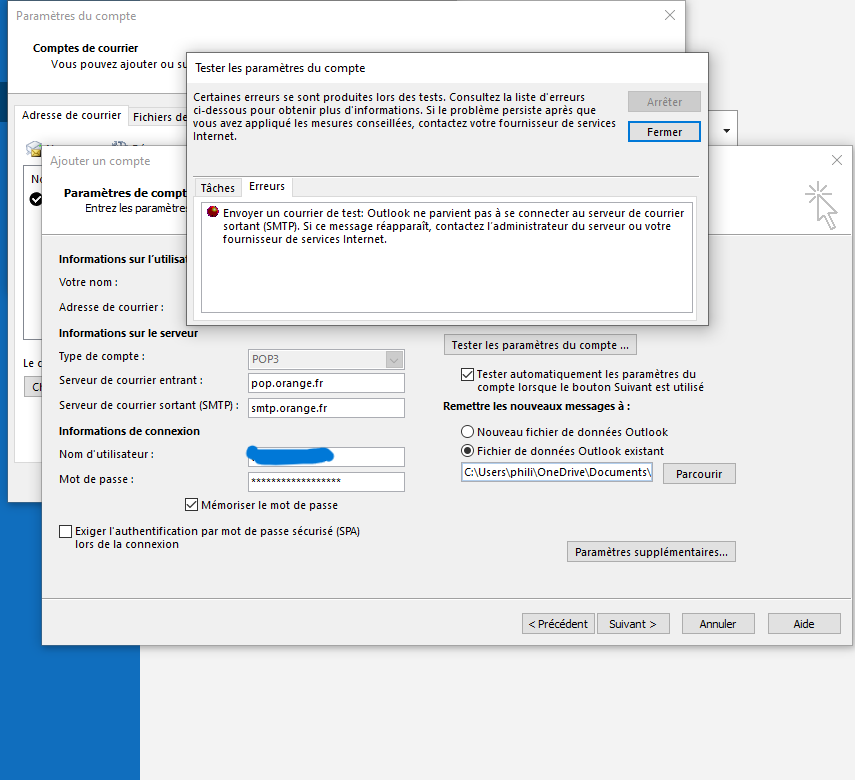Browse for data file with Parcourir
This screenshot has width=855, height=780.
pos(698,473)
